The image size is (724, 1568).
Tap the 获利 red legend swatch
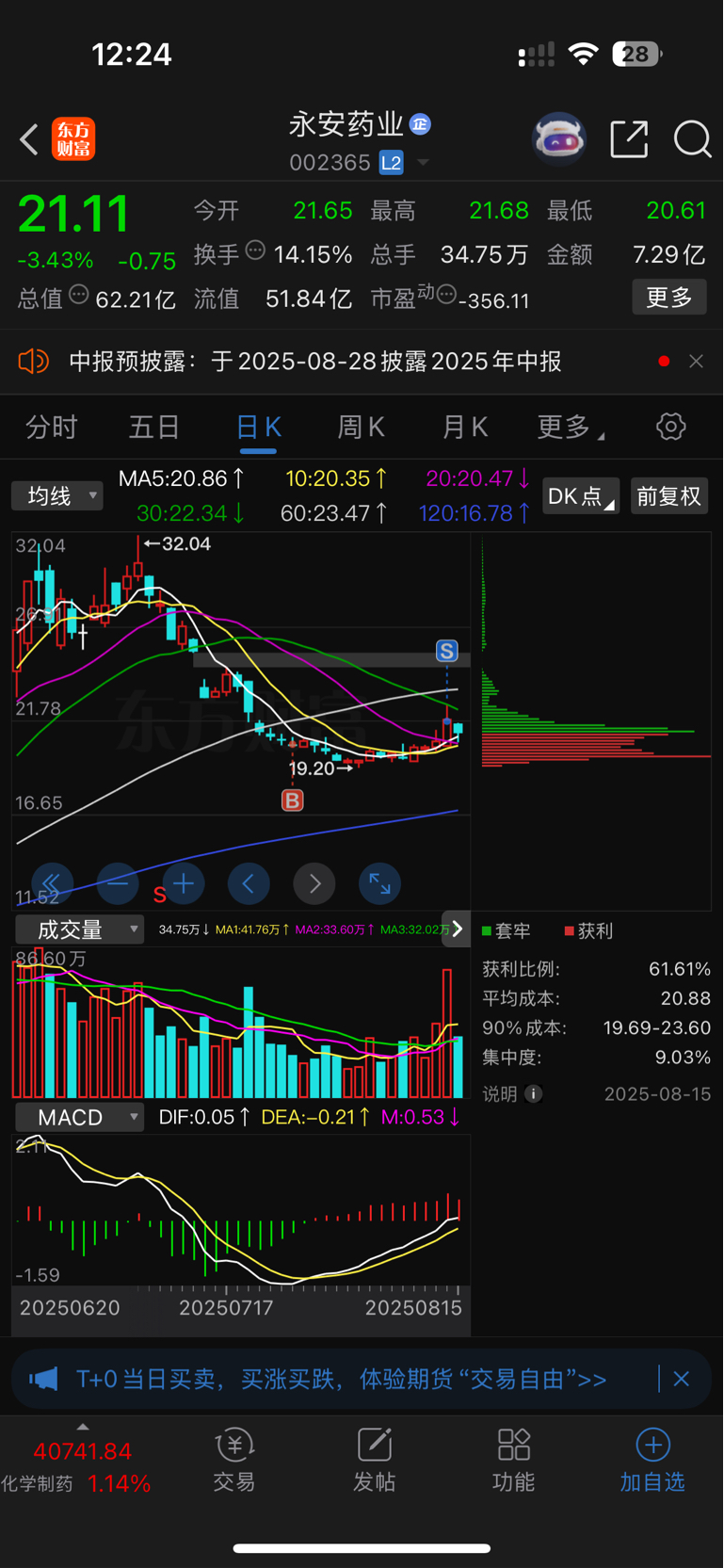coord(569,931)
